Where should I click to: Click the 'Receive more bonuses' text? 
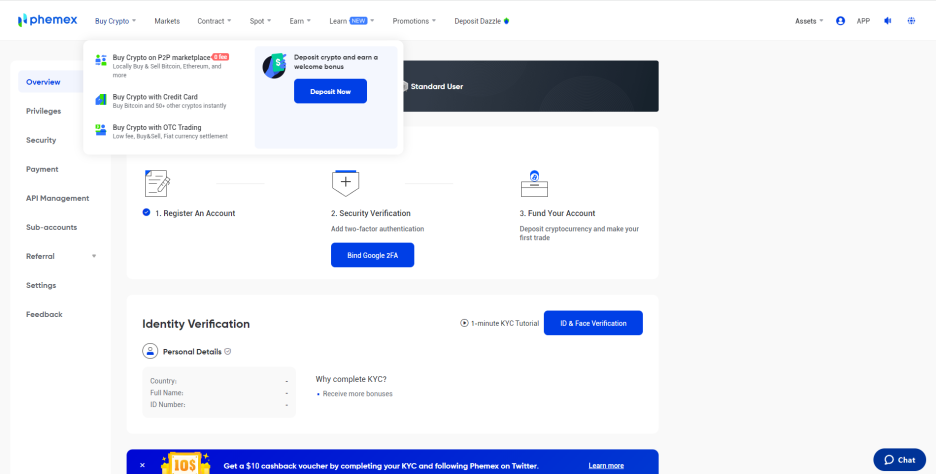click(358, 394)
